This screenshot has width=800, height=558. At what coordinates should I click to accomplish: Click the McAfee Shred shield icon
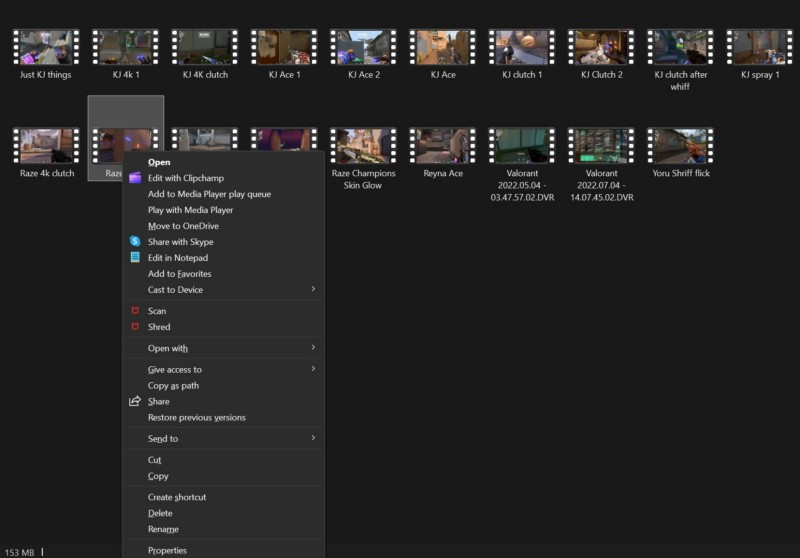pos(135,327)
